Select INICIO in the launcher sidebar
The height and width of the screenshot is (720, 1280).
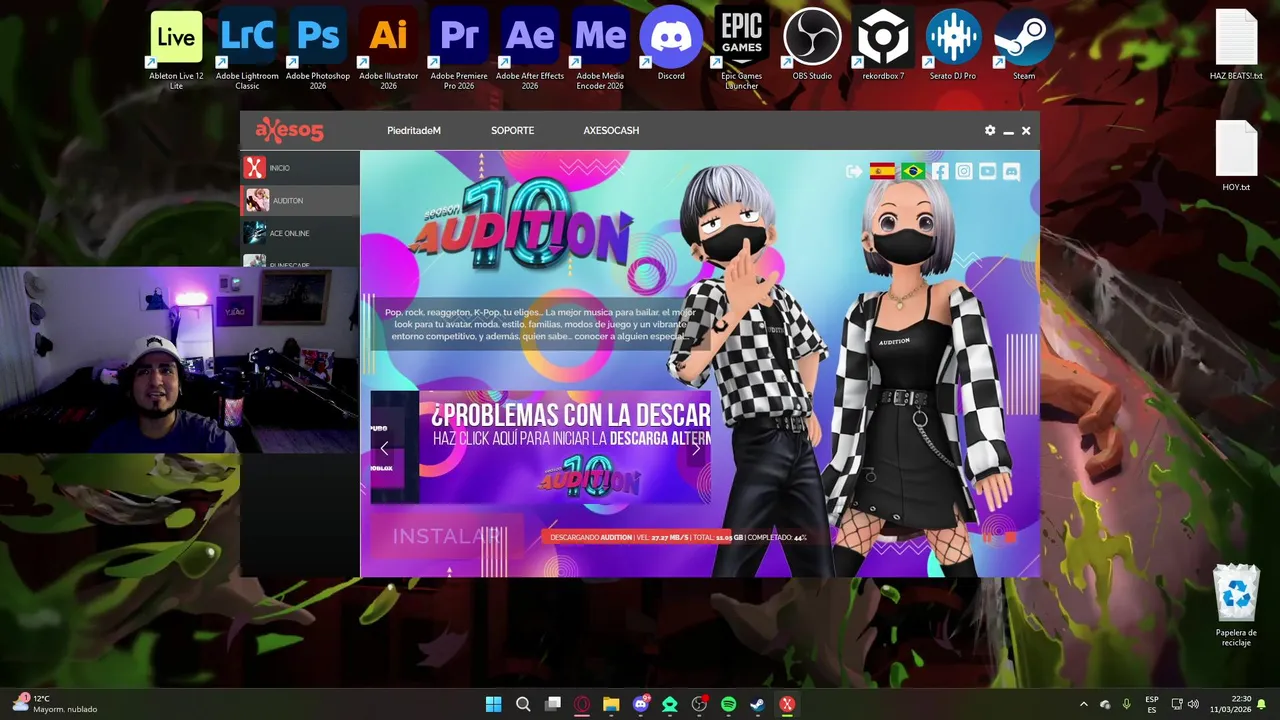[300, 168]
